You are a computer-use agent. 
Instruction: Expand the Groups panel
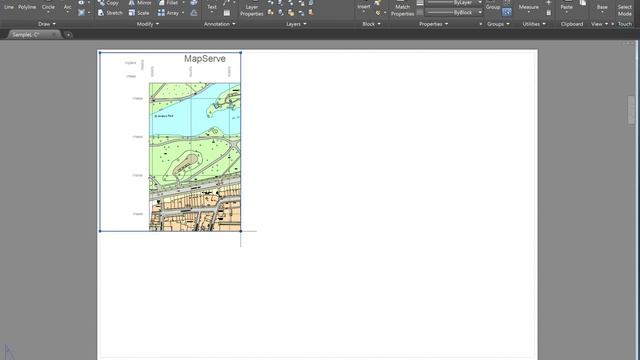point(498,24)
